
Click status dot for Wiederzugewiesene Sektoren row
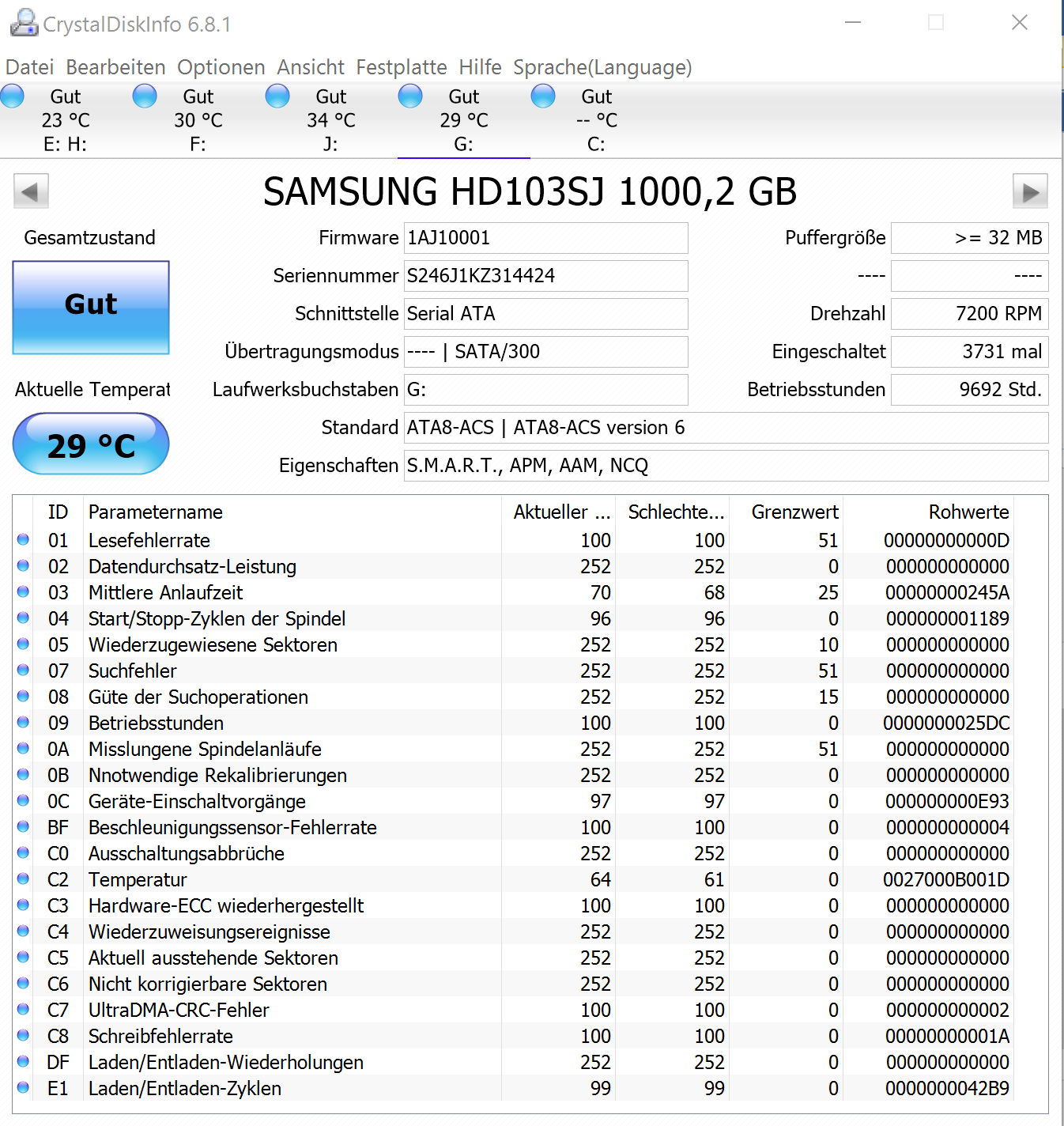point(23,644)
